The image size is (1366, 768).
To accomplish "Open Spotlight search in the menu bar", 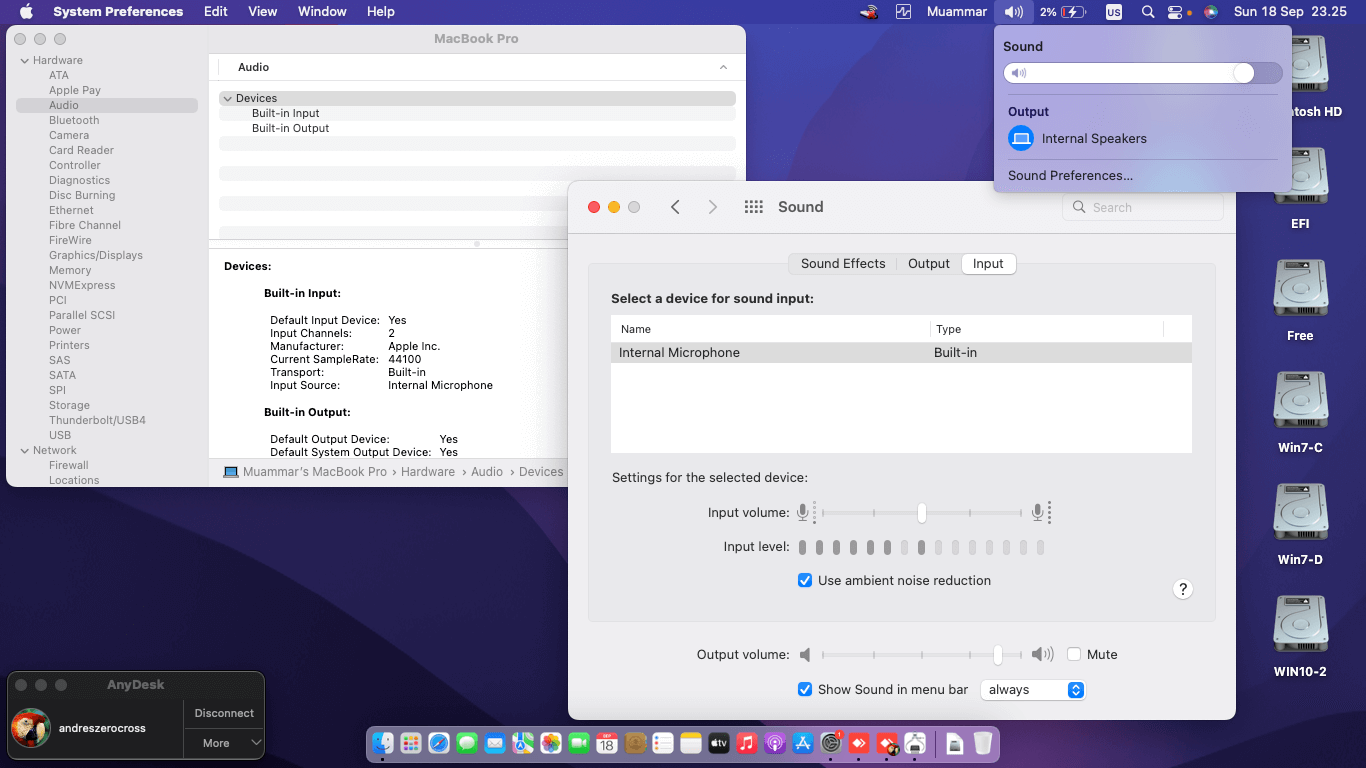I will pos(1148,12).
